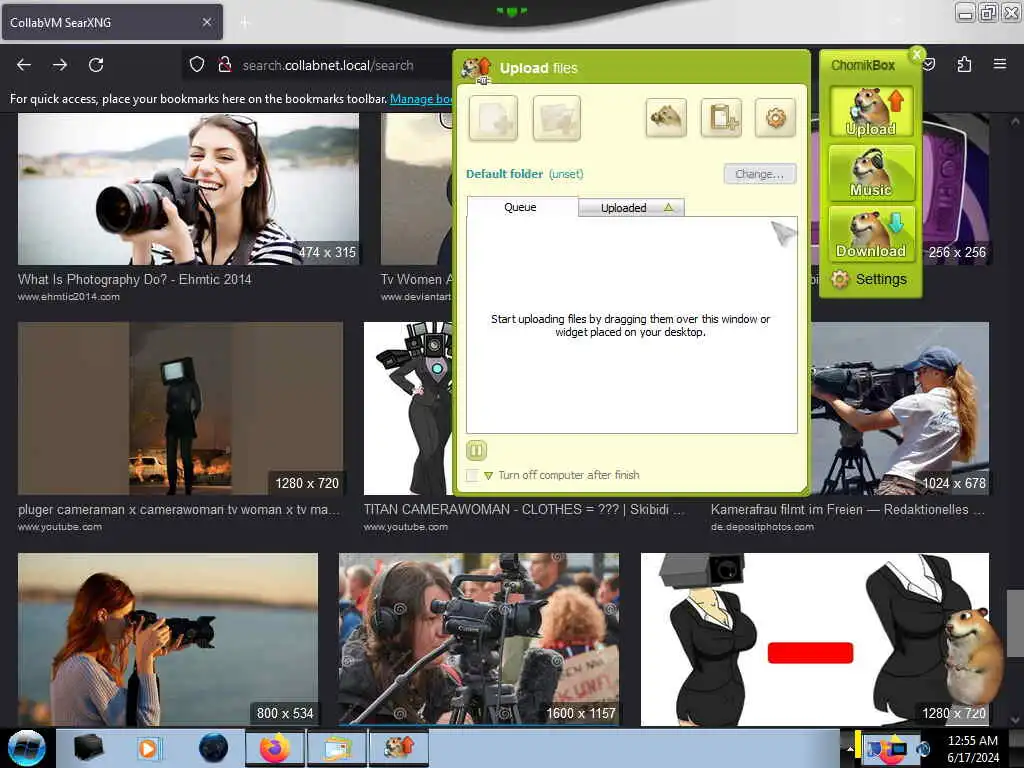1024x768 pixels.
Task: Open the black box app in taskbar
Action: pyautogui.click(x=88, y=748)
